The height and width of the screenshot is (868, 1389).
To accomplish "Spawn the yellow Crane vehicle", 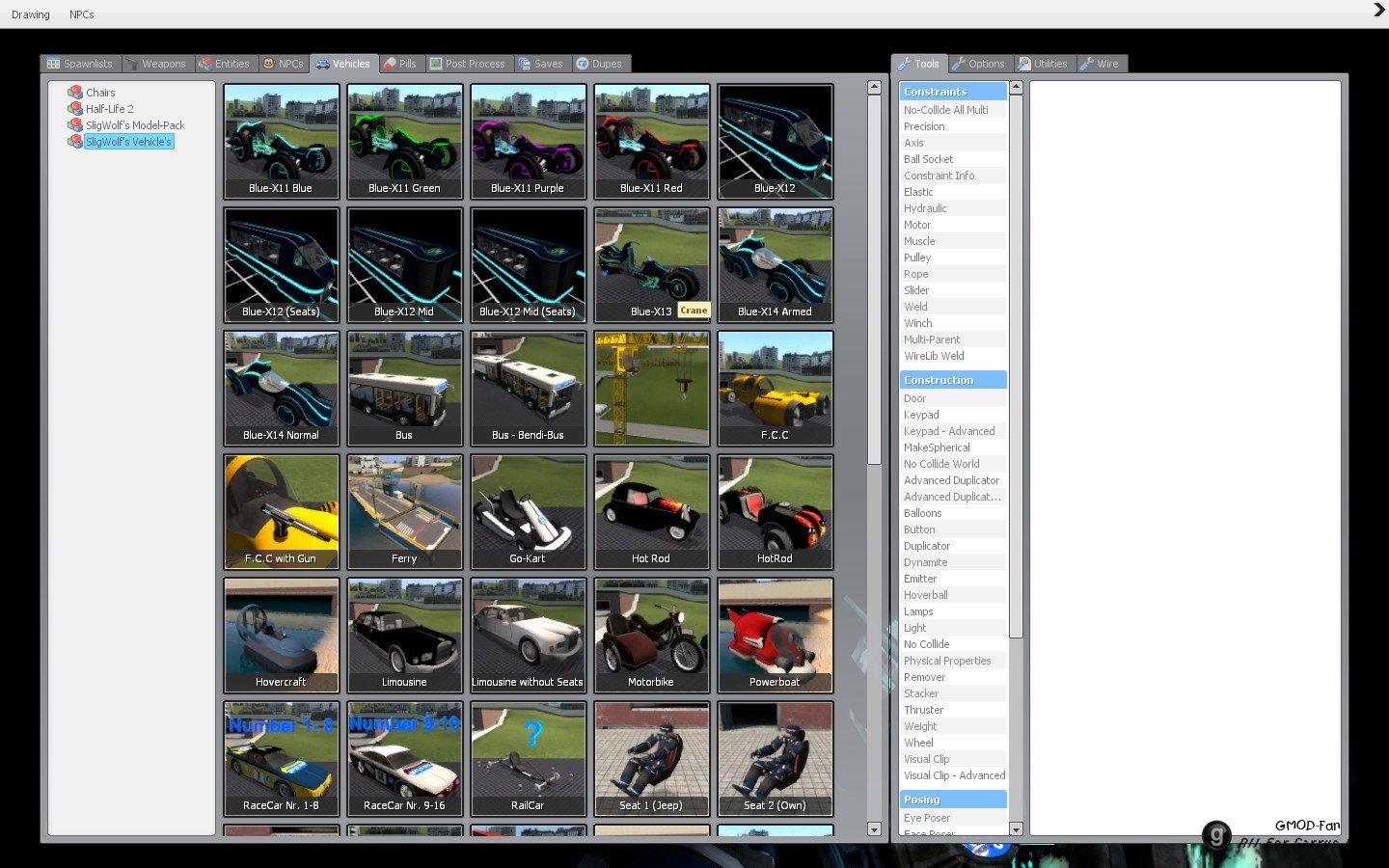I will pos(651,389).
